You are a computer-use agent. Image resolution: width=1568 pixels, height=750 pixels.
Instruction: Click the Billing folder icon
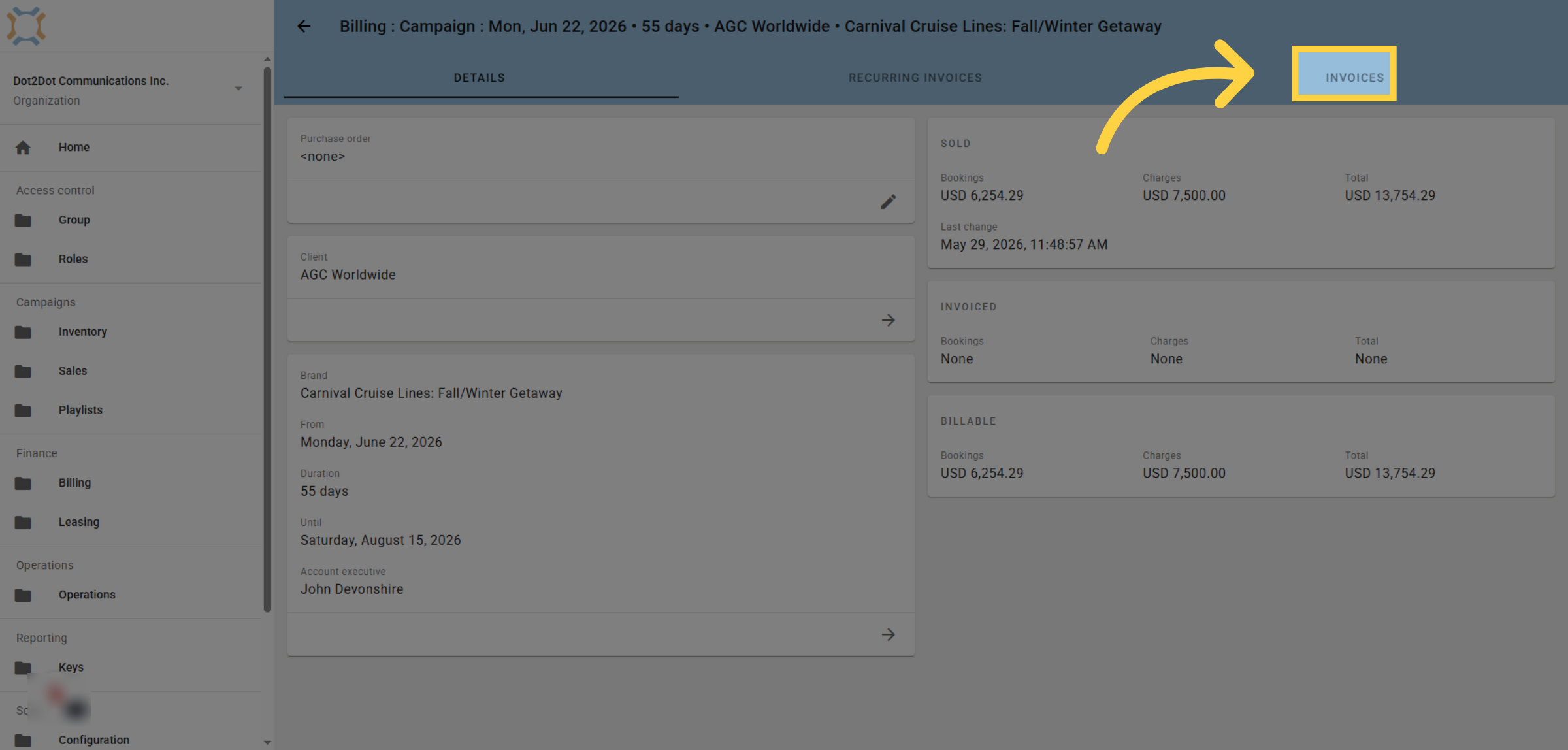(x=23, y=483)
